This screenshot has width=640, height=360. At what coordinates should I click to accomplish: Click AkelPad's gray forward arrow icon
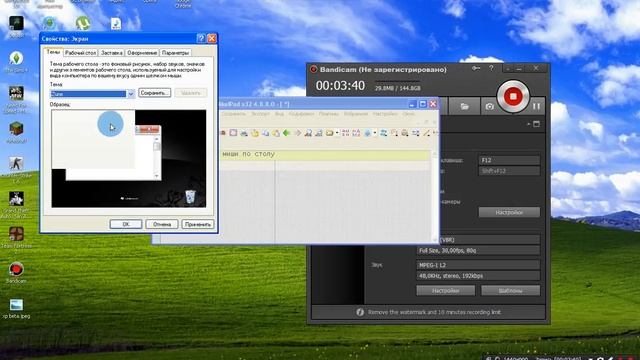tap(297, 133)
